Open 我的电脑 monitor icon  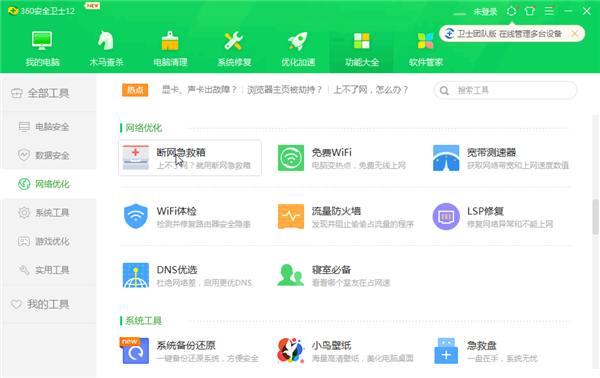tap(42, 41)
